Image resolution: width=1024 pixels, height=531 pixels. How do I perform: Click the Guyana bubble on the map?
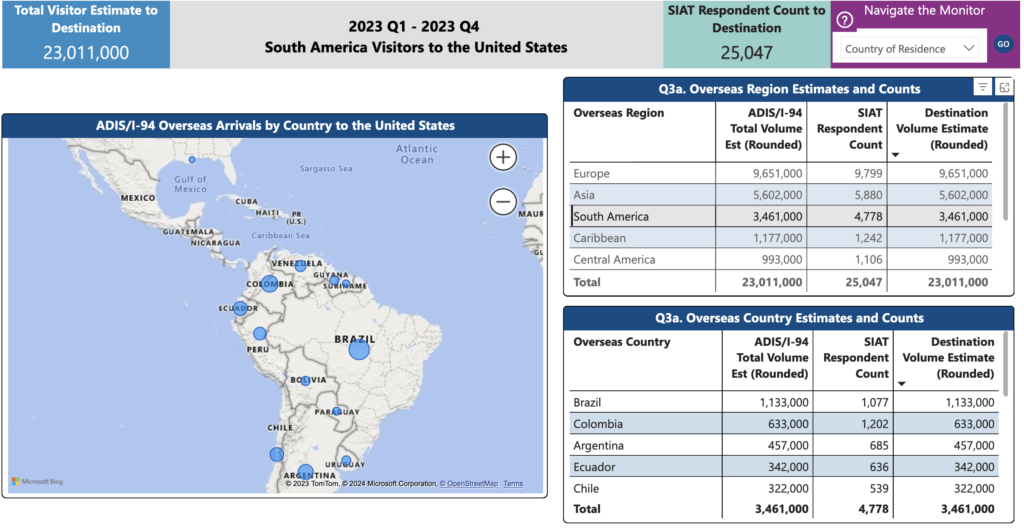pyautogui.click(x=334, y=281)
